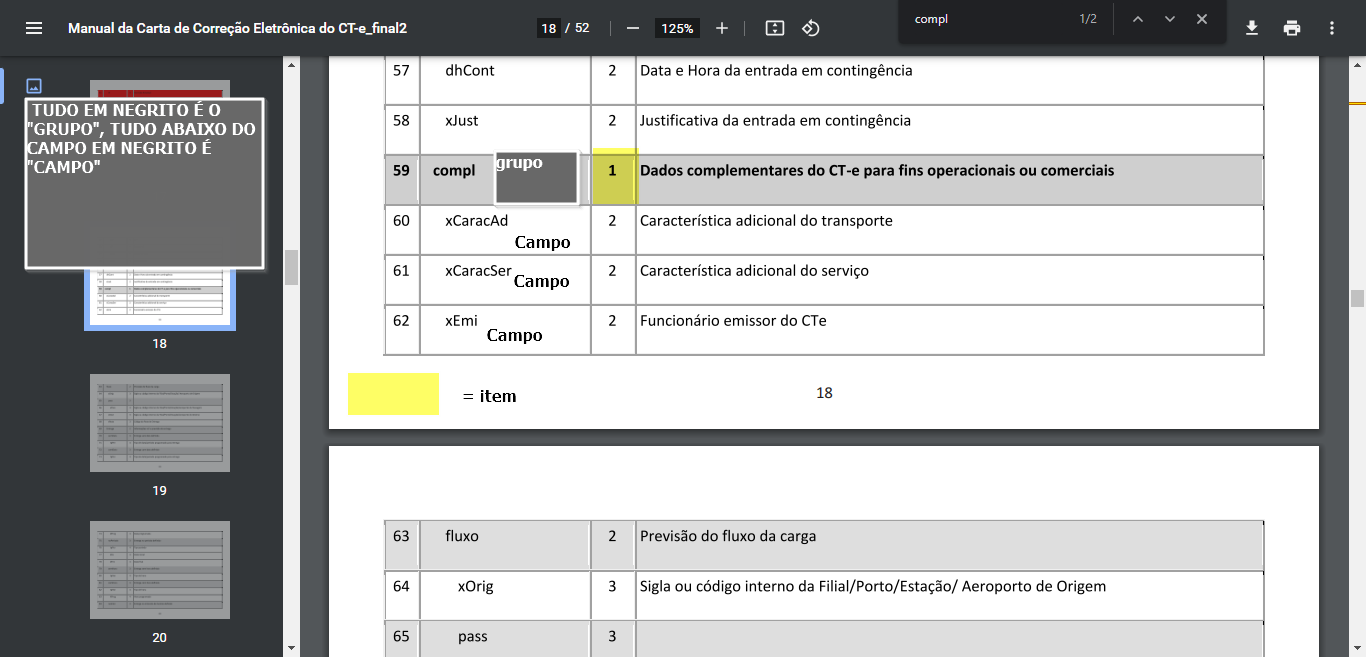The width and height of the screenshot is (1366, 657).
Task: Click the yellow item legend swatch
Action: point(393,394)
